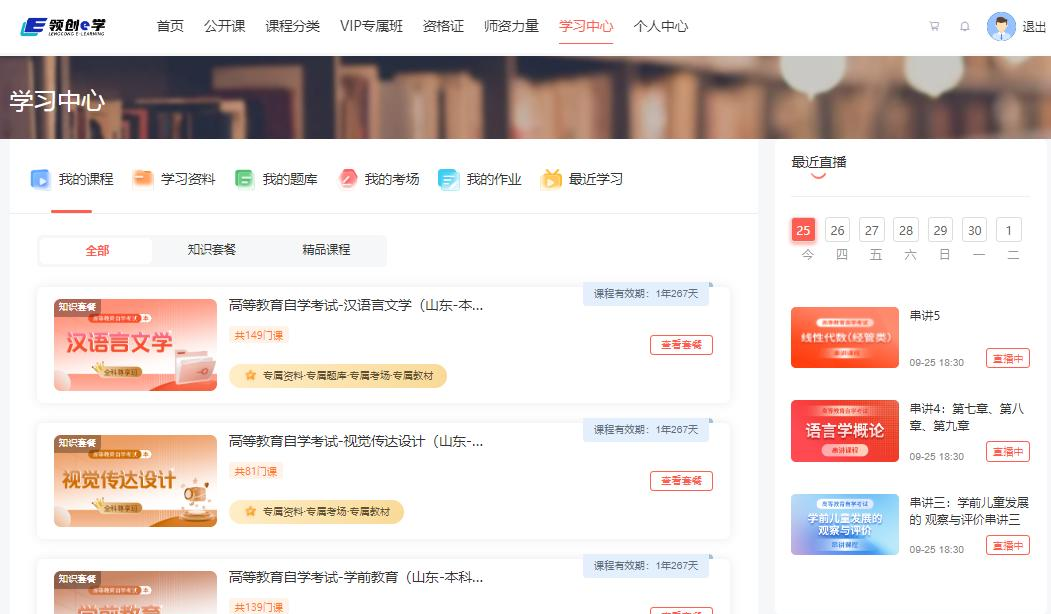
Task: Click the notification bell icon
Action: coord(964,27)
